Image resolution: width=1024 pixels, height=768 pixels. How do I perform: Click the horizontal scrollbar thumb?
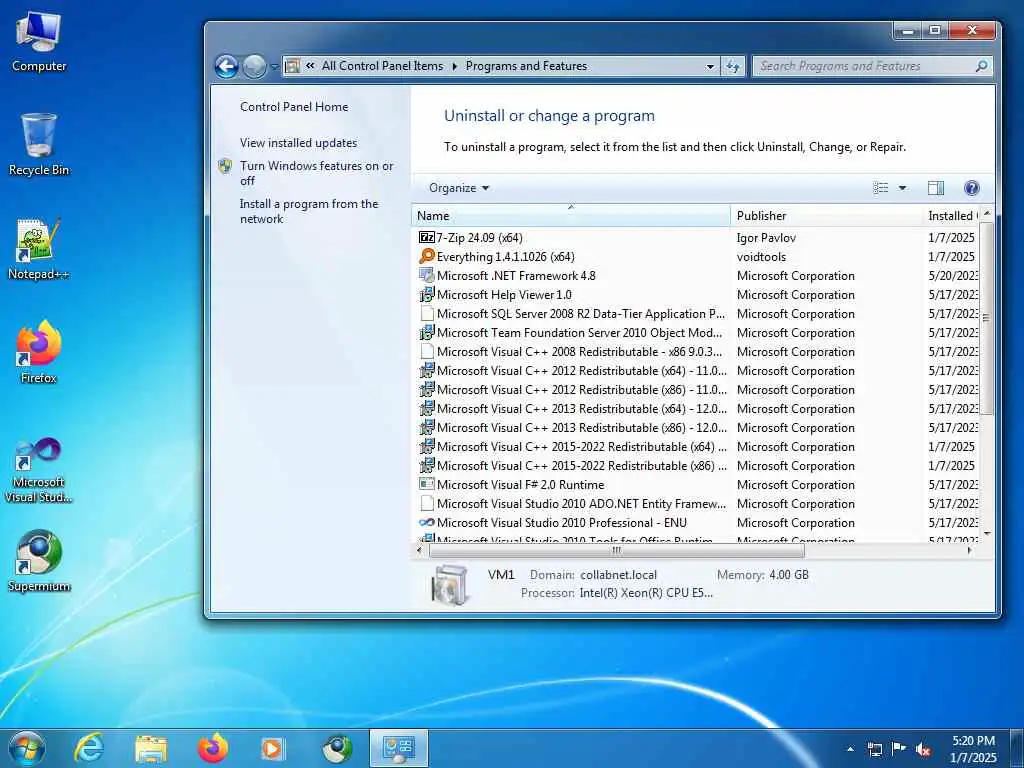coord(616,551)
